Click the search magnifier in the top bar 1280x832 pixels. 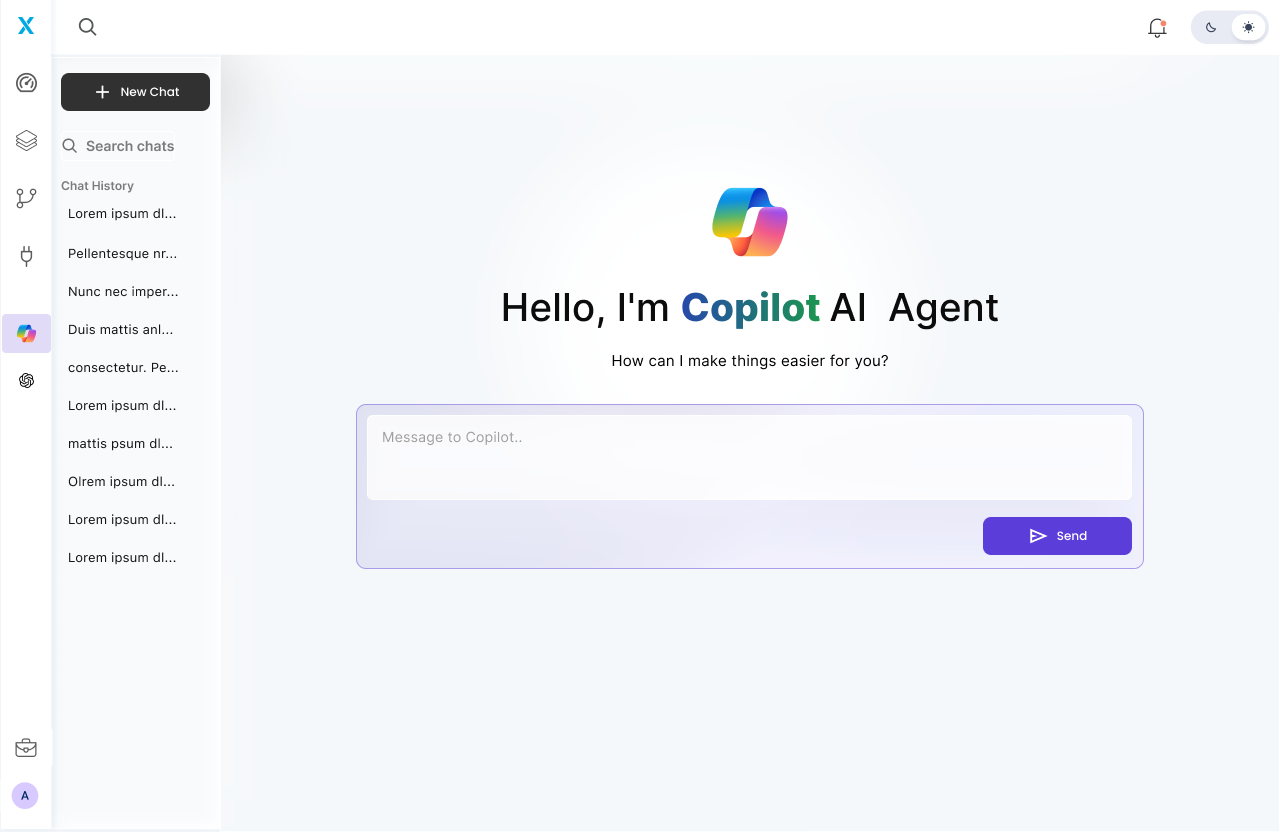point(87,27)
